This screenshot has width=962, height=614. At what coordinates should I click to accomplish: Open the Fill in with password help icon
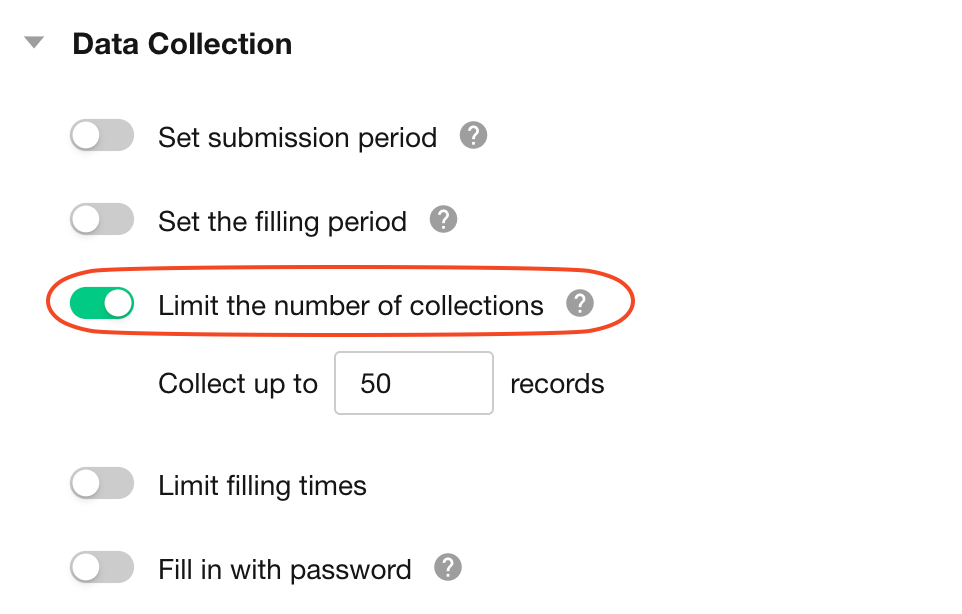point(448,568)
